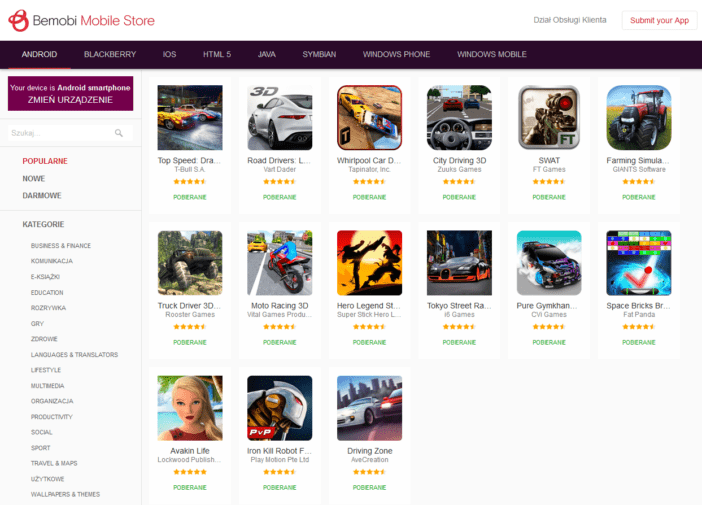Open the Avakin Life app icon
This screenshot has width=702, height=505.
pos(190,408)
